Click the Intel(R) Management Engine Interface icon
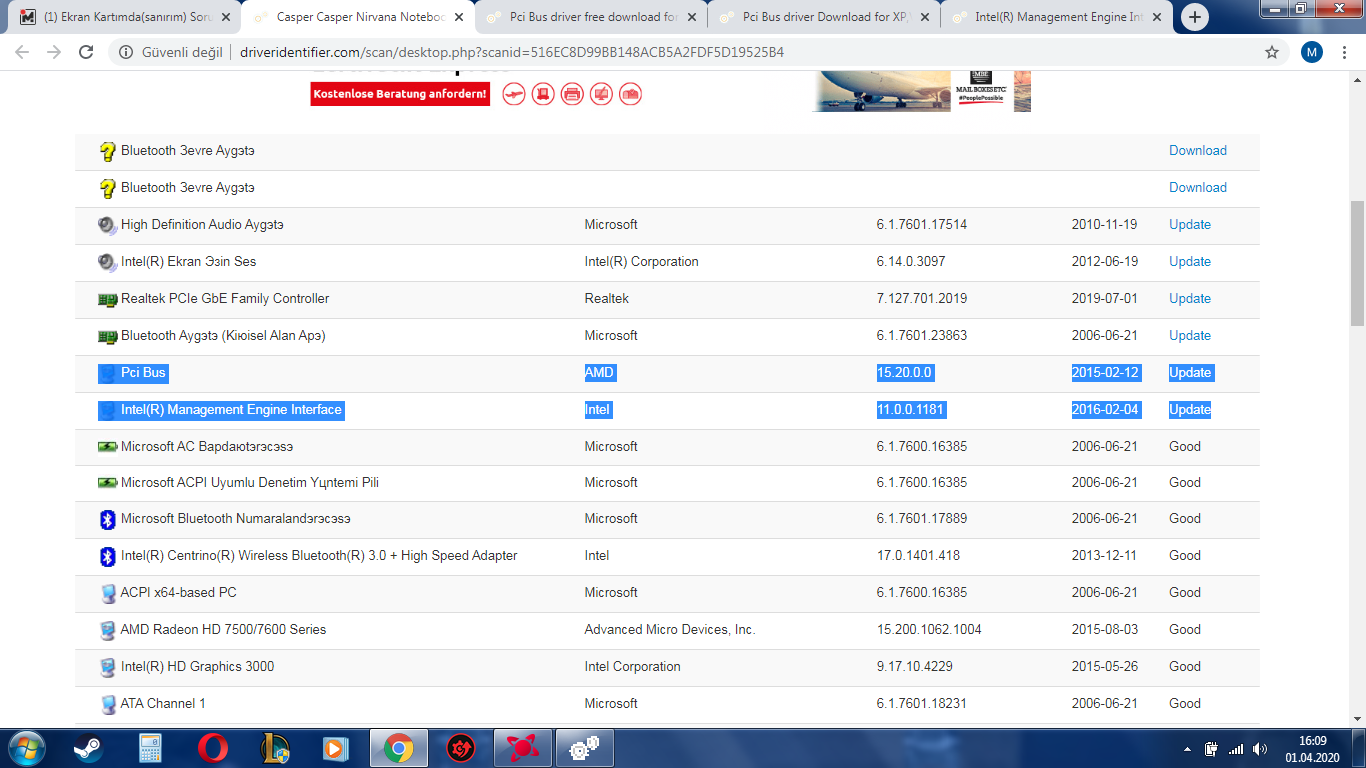The image size is (1366, 768). [107, 410]
